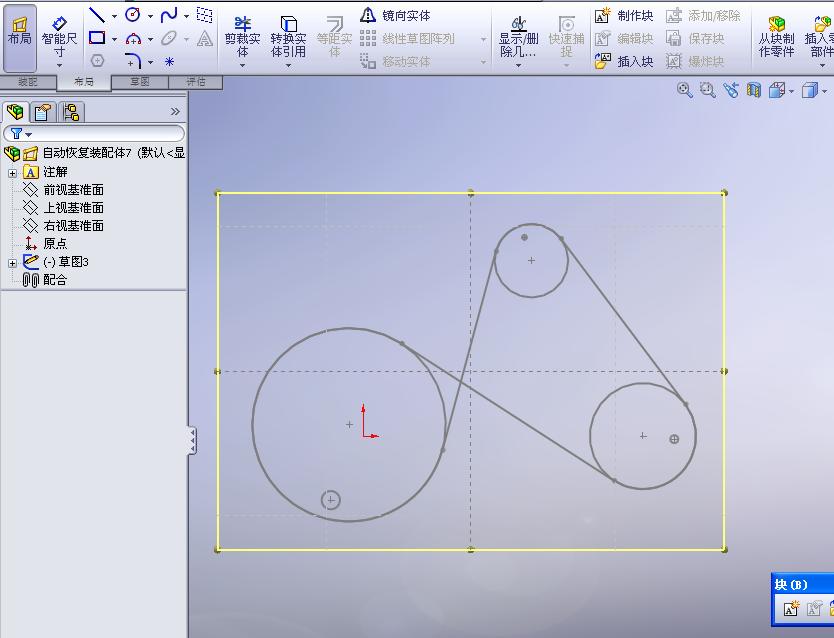Screen dimensions: 834x638
Task: Click the View Orientation cube icon
Action: tap(777, 90)
